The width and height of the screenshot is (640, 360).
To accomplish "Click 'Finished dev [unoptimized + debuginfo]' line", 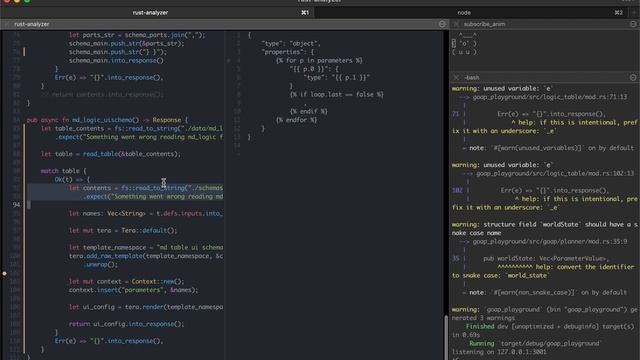I will click(550, 327).
